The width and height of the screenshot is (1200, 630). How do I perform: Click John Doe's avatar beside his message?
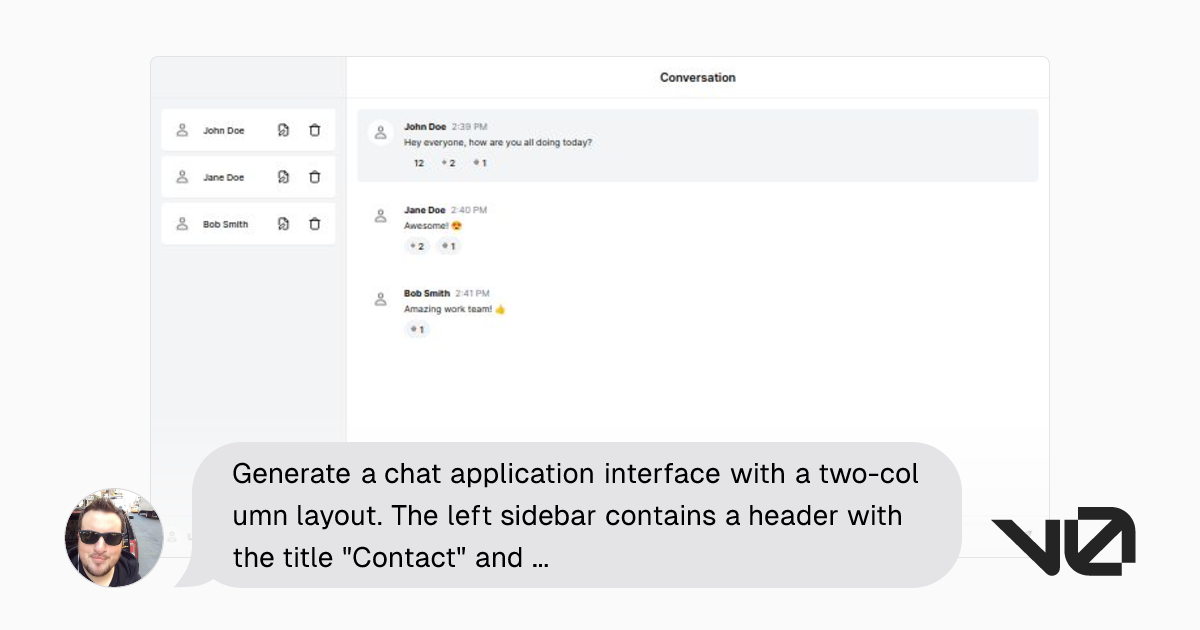380,132
